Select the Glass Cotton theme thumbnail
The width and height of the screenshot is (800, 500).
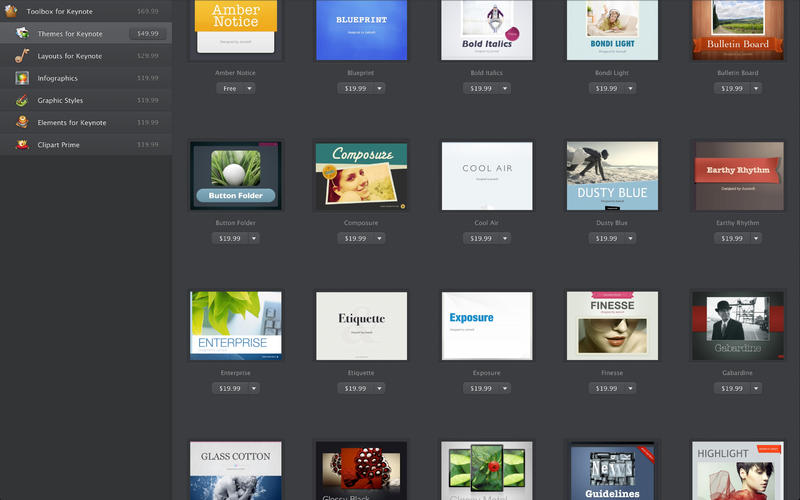pos(236,471)
